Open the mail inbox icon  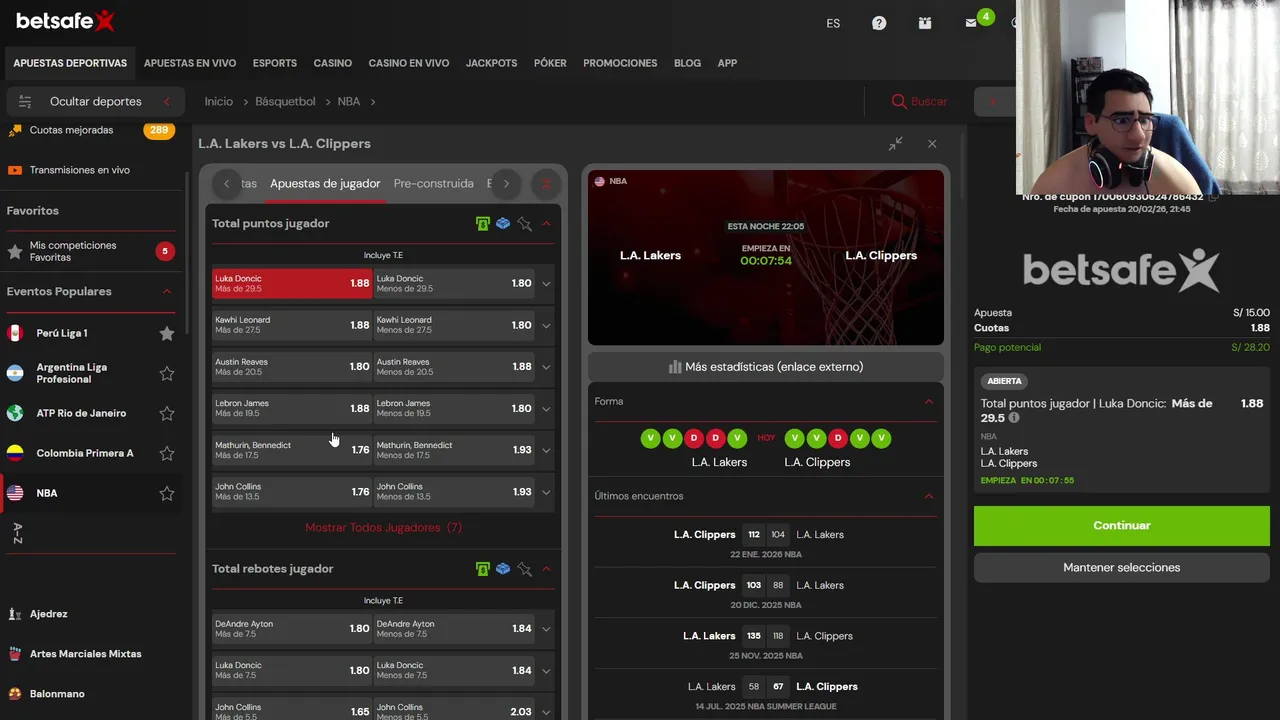971,23
